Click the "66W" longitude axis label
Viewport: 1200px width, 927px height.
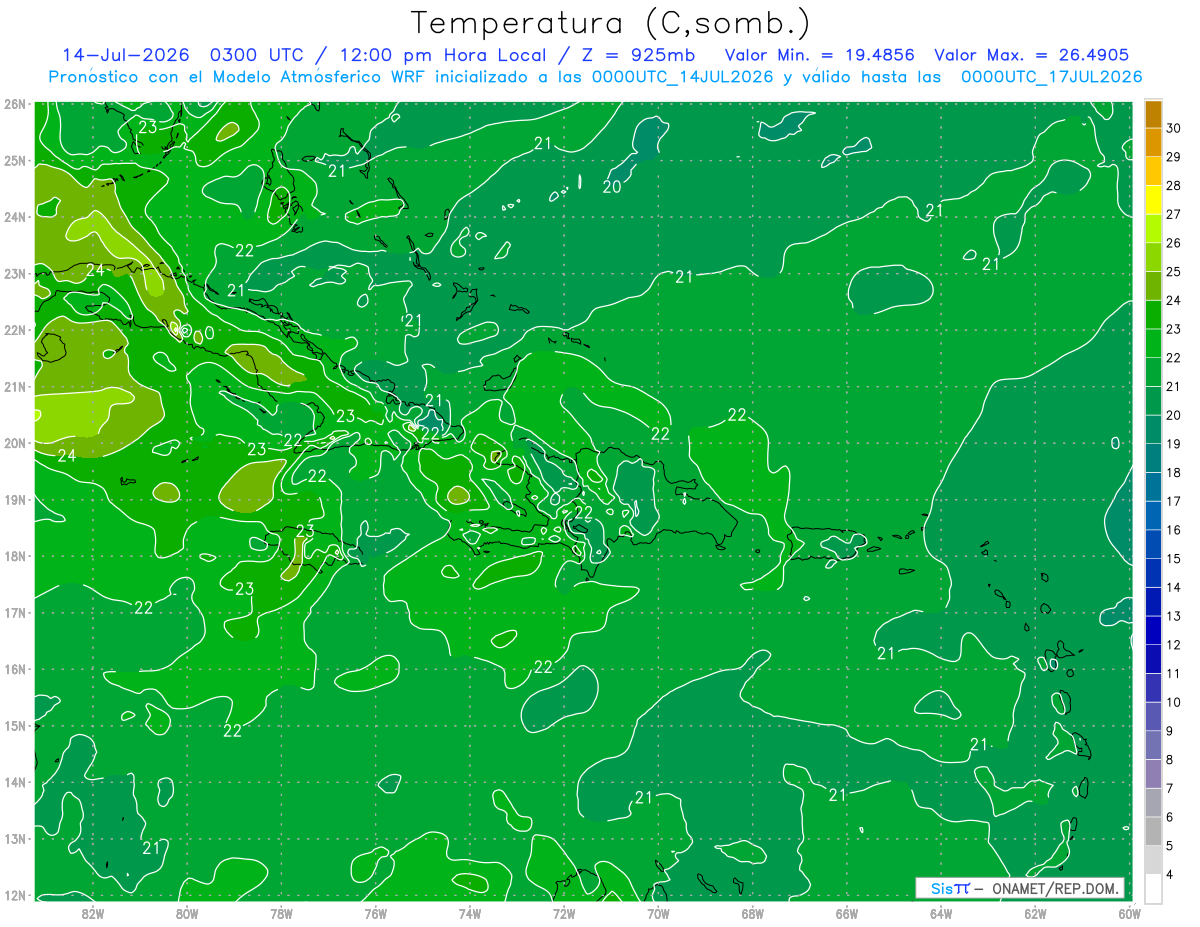[x=846, y=912]
